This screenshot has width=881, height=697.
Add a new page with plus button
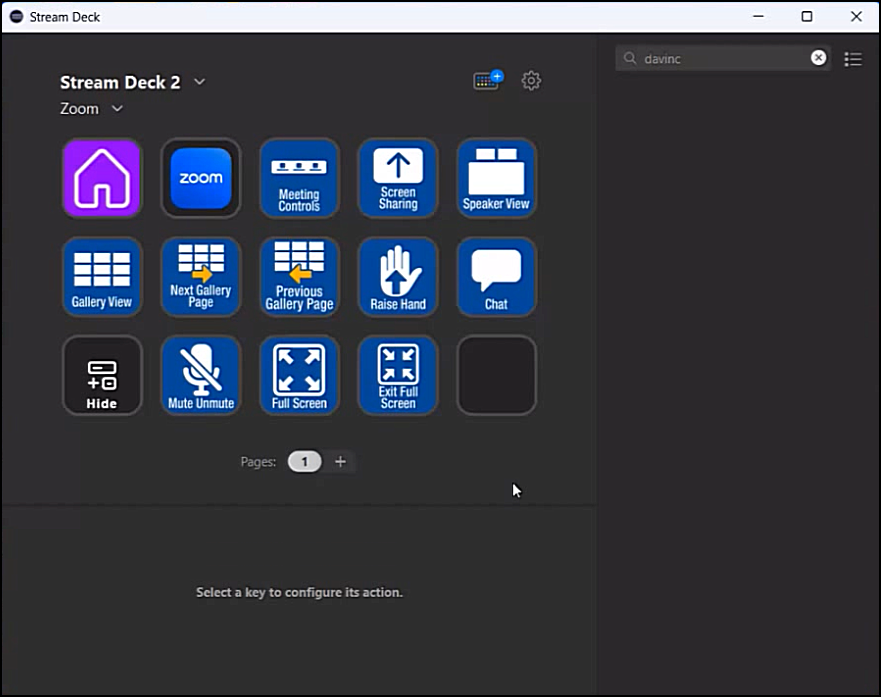(x=340, y=462)
